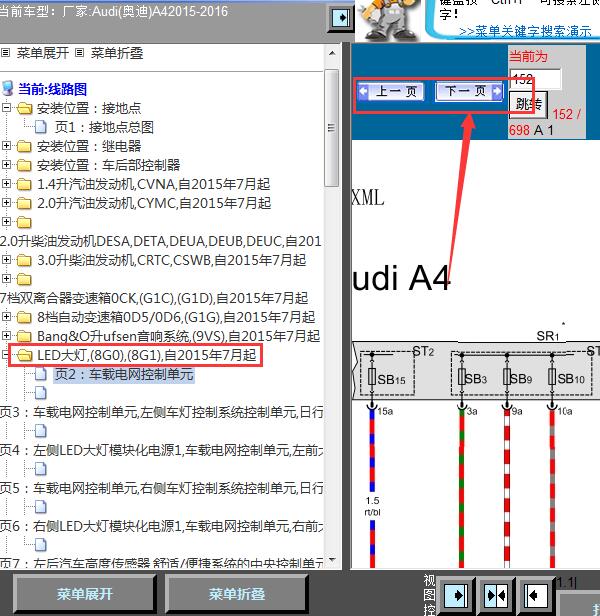Click the bottom 菜单折叠 button
The image size is (600, 616).
(x=237, y=594)
